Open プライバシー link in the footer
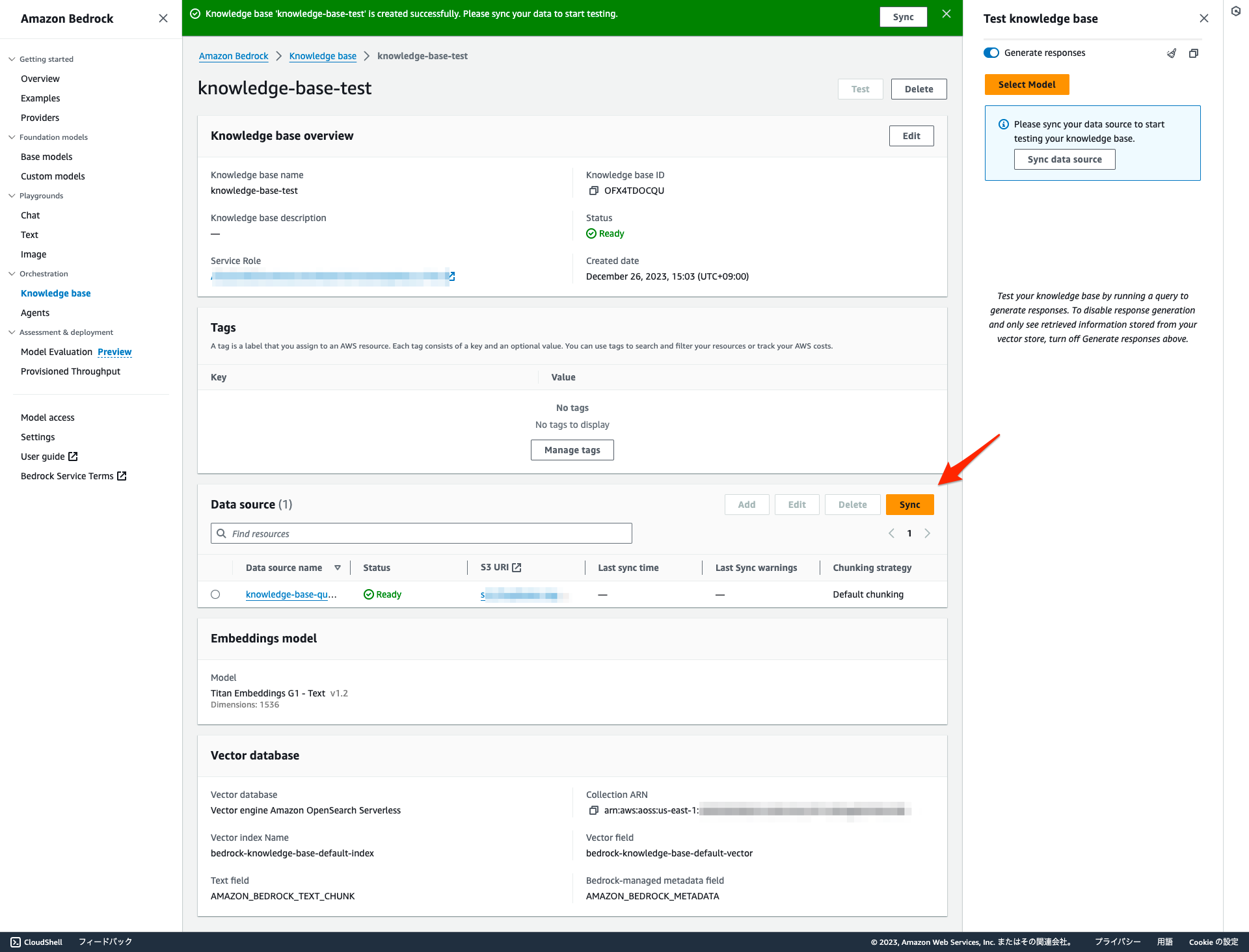Image resolution: width=1249 pixels, height=952 pixels. 1118,942
